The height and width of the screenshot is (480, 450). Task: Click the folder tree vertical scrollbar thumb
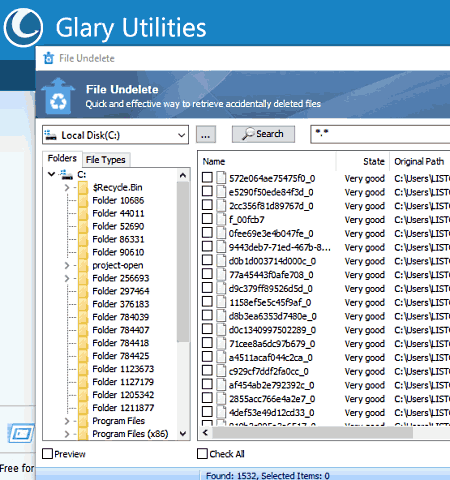pos(183,262)
